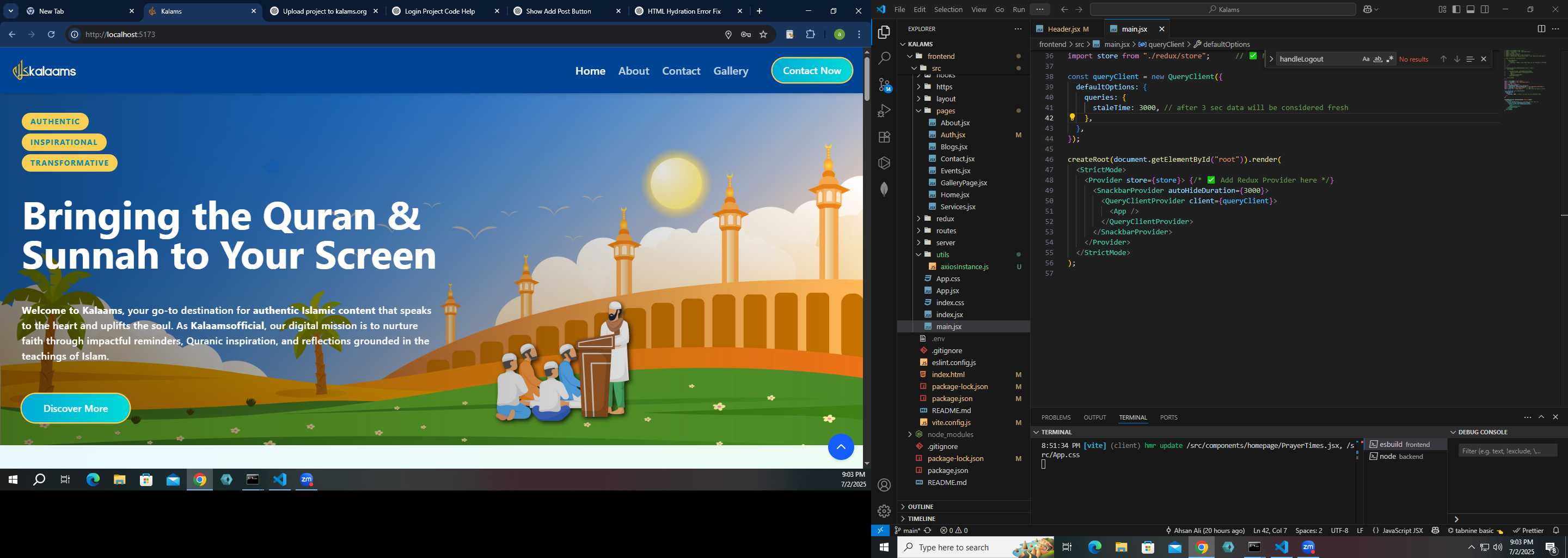Expand the TIMELINE section
The image size is (1568, 558).
[x=903, y=519]
